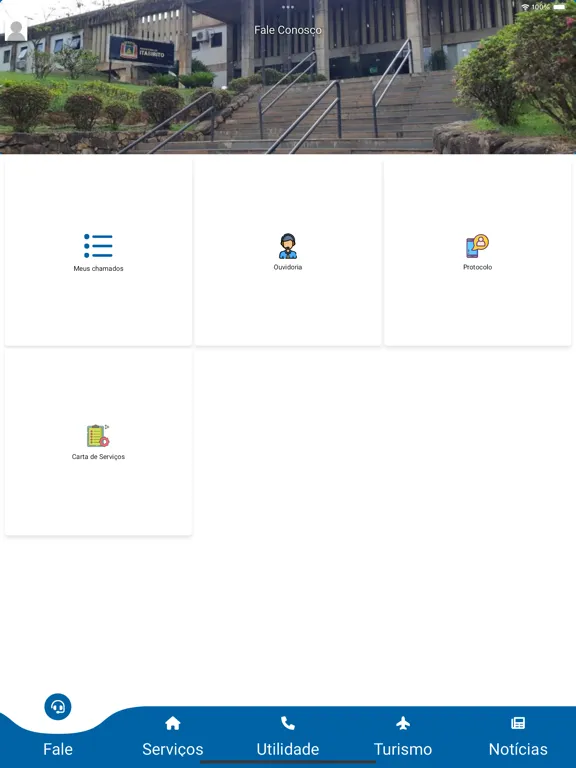Tap the Notícias newspaper icon
This screenshot has width=576, height=768.
[x=518, y=723]
